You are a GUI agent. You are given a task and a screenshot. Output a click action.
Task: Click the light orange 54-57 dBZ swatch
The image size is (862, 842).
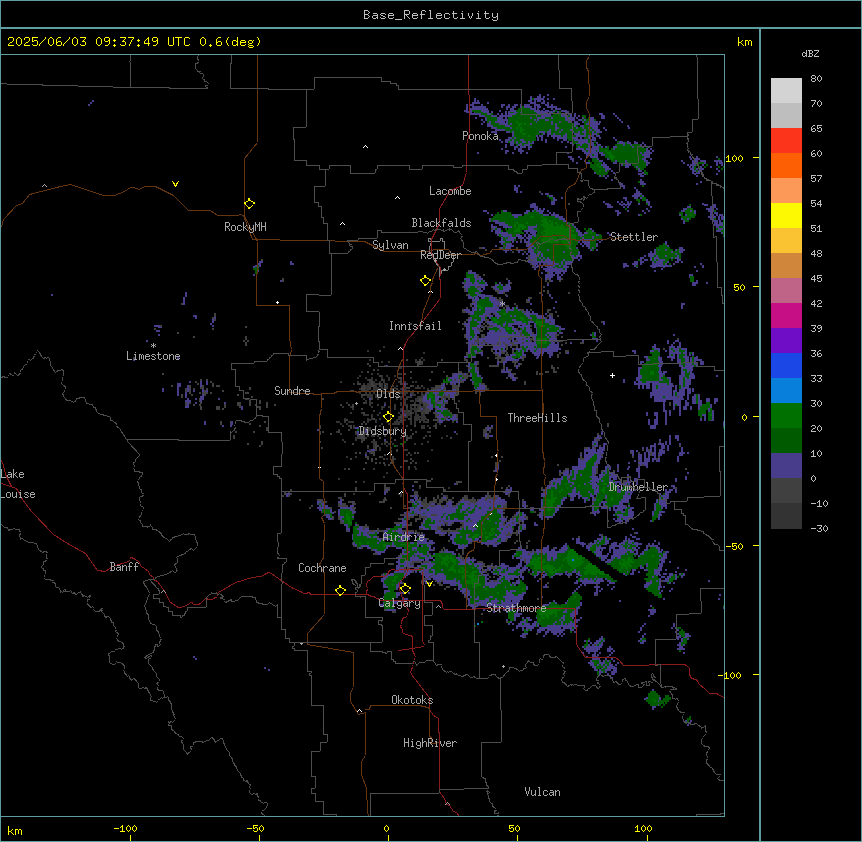[x=786, y=191]
